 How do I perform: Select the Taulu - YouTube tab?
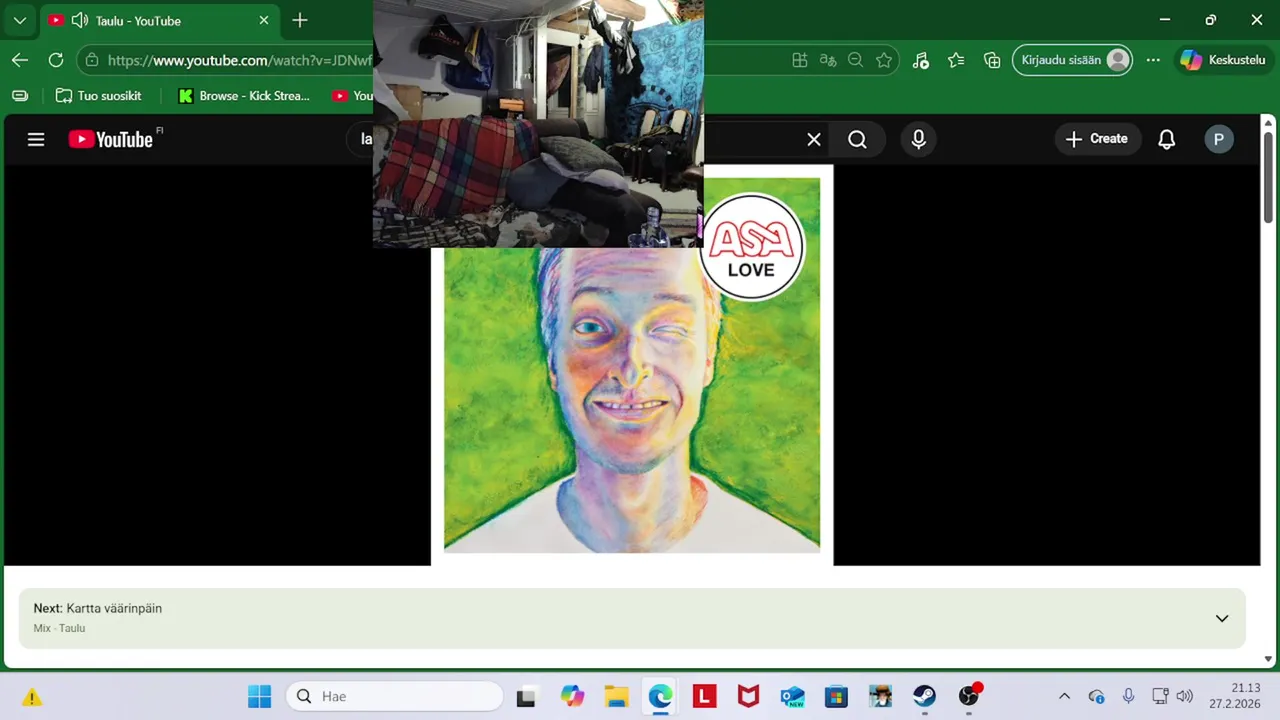click(160, 21)
